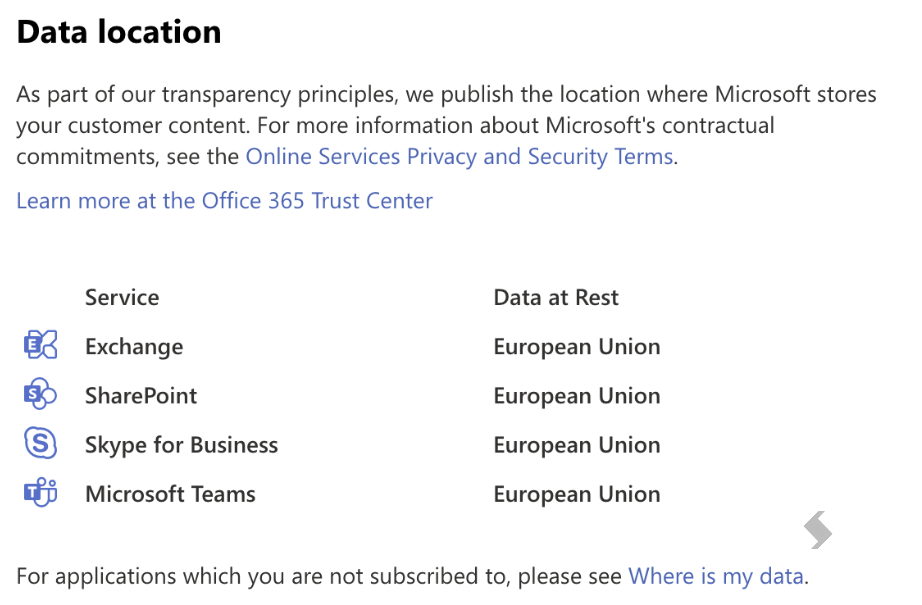922x605 pixels.
Task: Click the Service column header
Action: (x=122, y=298)
